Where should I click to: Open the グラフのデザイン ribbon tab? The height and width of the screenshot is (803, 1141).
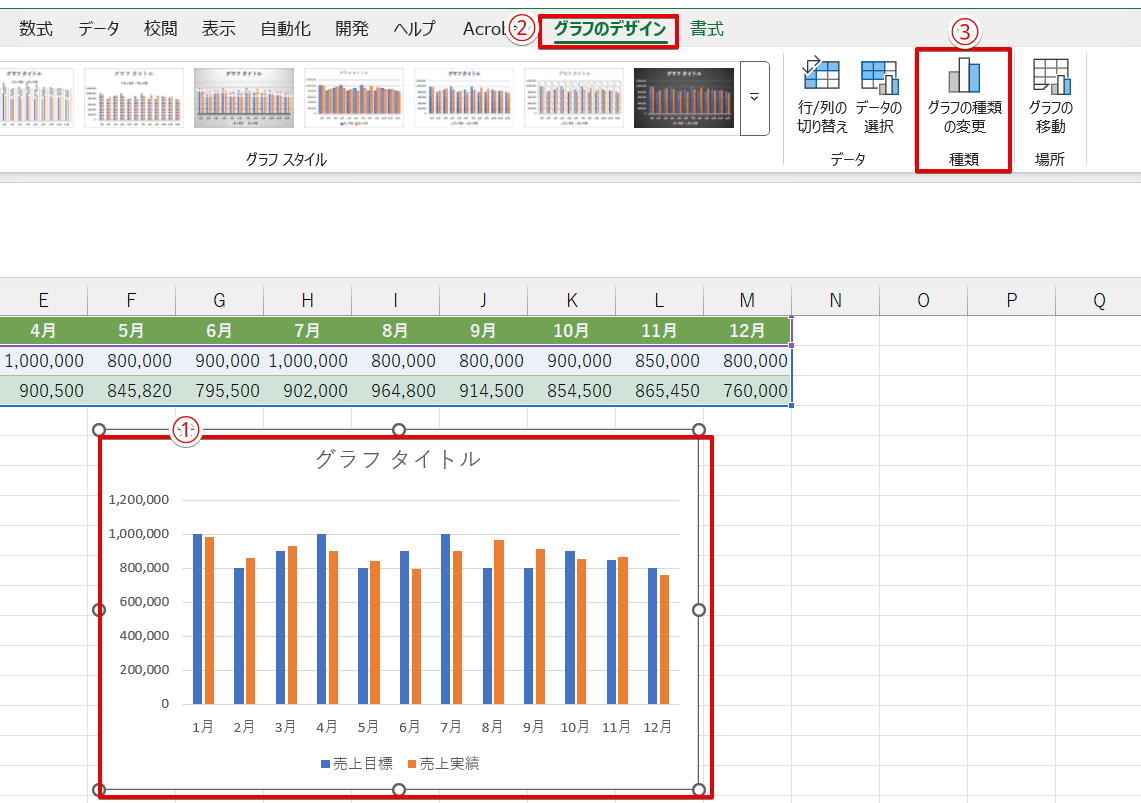pos(609,29)
